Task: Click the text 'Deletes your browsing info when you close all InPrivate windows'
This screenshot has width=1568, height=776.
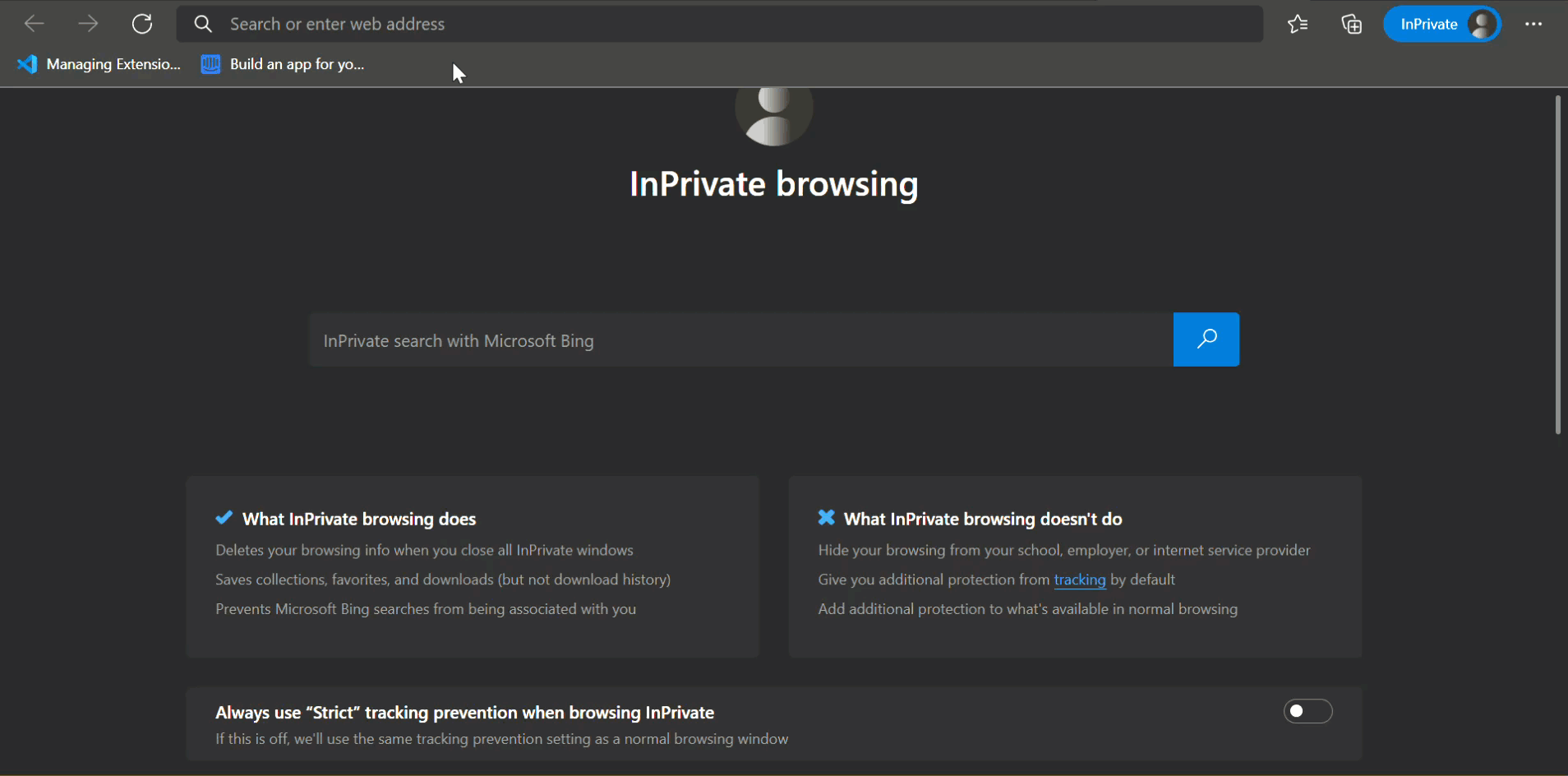Action: pyautogui.click(x=424, y=550)
